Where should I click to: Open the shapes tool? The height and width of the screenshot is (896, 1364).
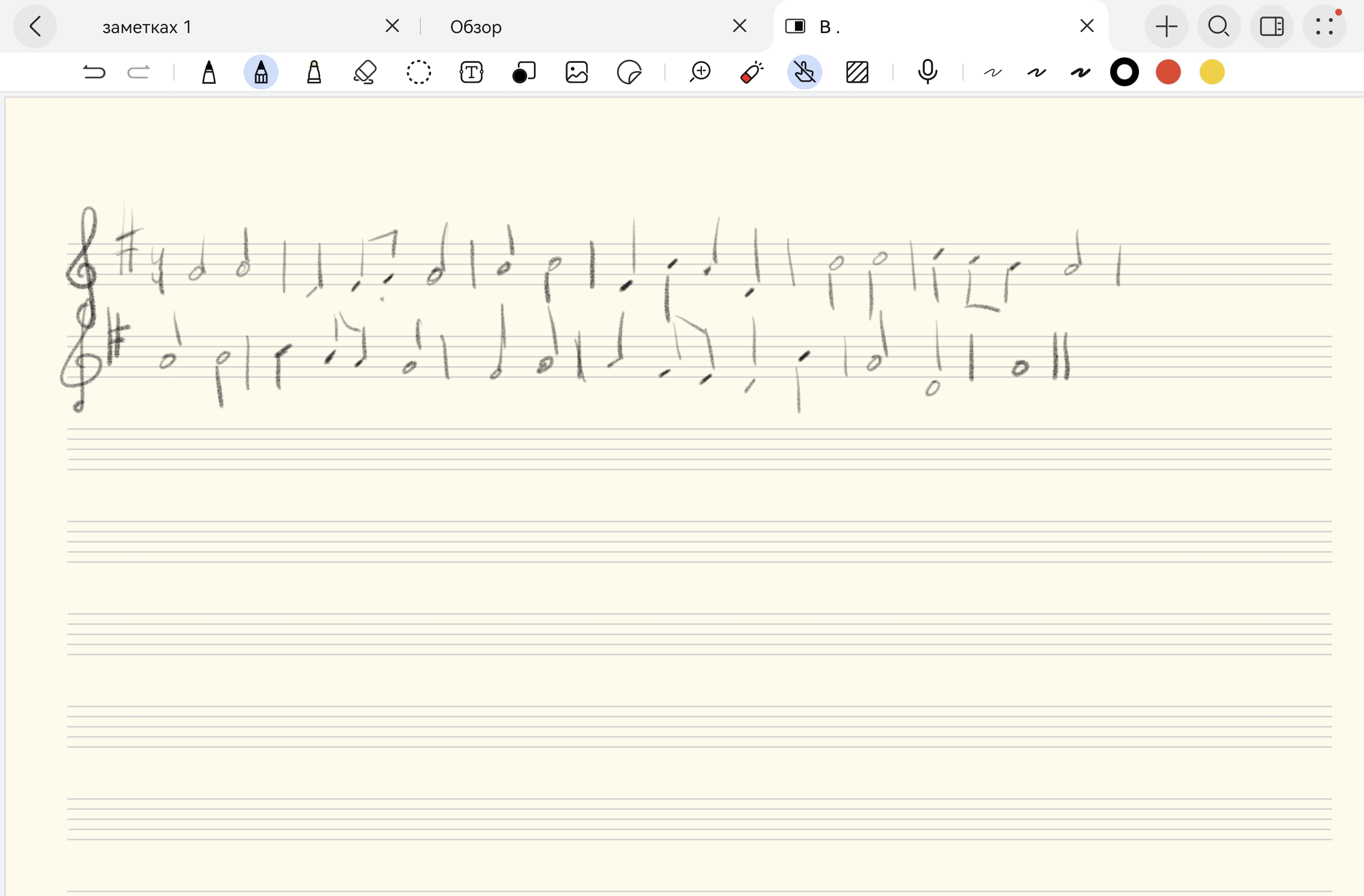tap(524, 72)
